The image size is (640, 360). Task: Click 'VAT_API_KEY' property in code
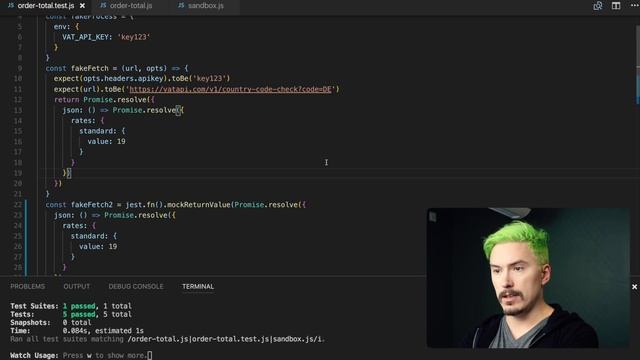point(85,37)
